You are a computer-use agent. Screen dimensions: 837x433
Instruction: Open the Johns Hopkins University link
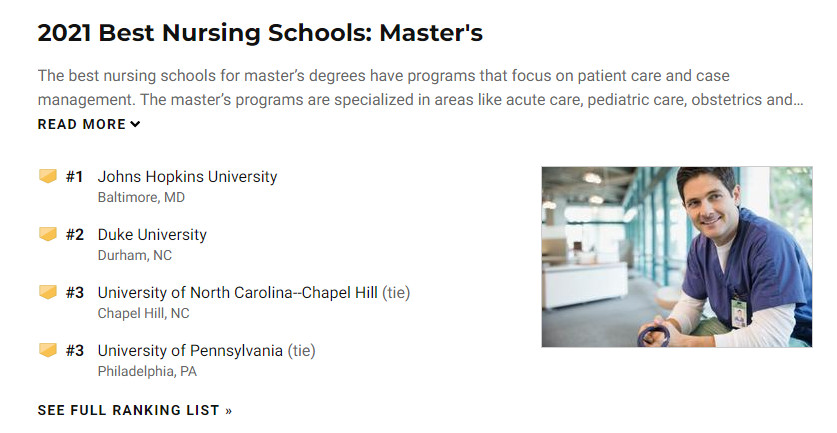click(x=187, y=177)
